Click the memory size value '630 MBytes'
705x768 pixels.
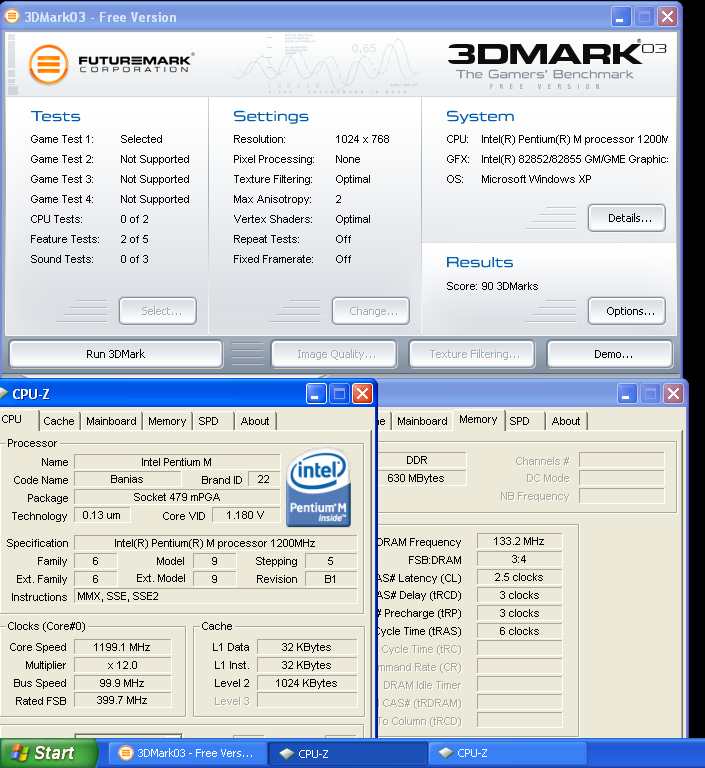point(421,478)
